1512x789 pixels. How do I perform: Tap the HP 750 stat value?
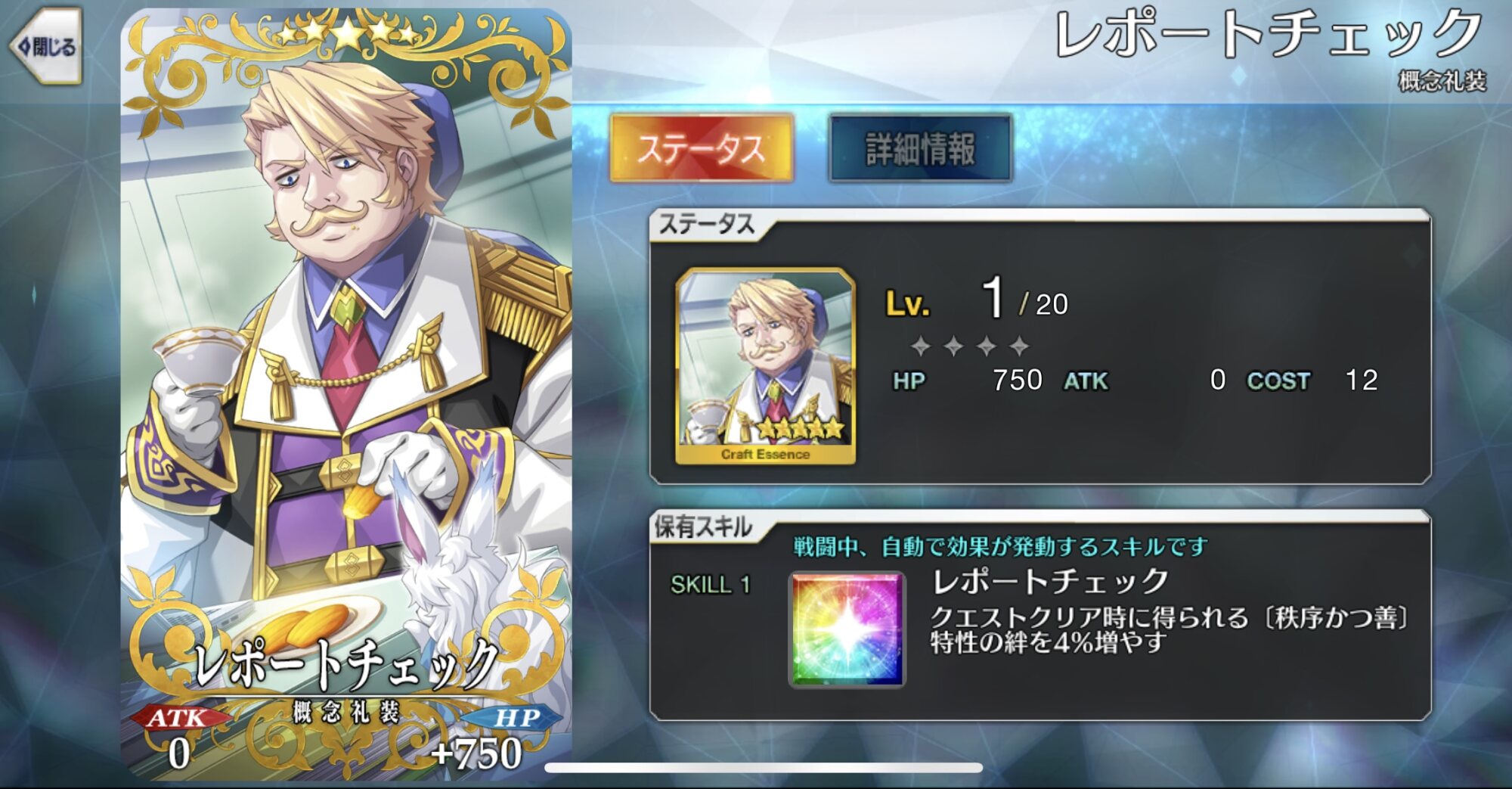click(x=967, y=380)
